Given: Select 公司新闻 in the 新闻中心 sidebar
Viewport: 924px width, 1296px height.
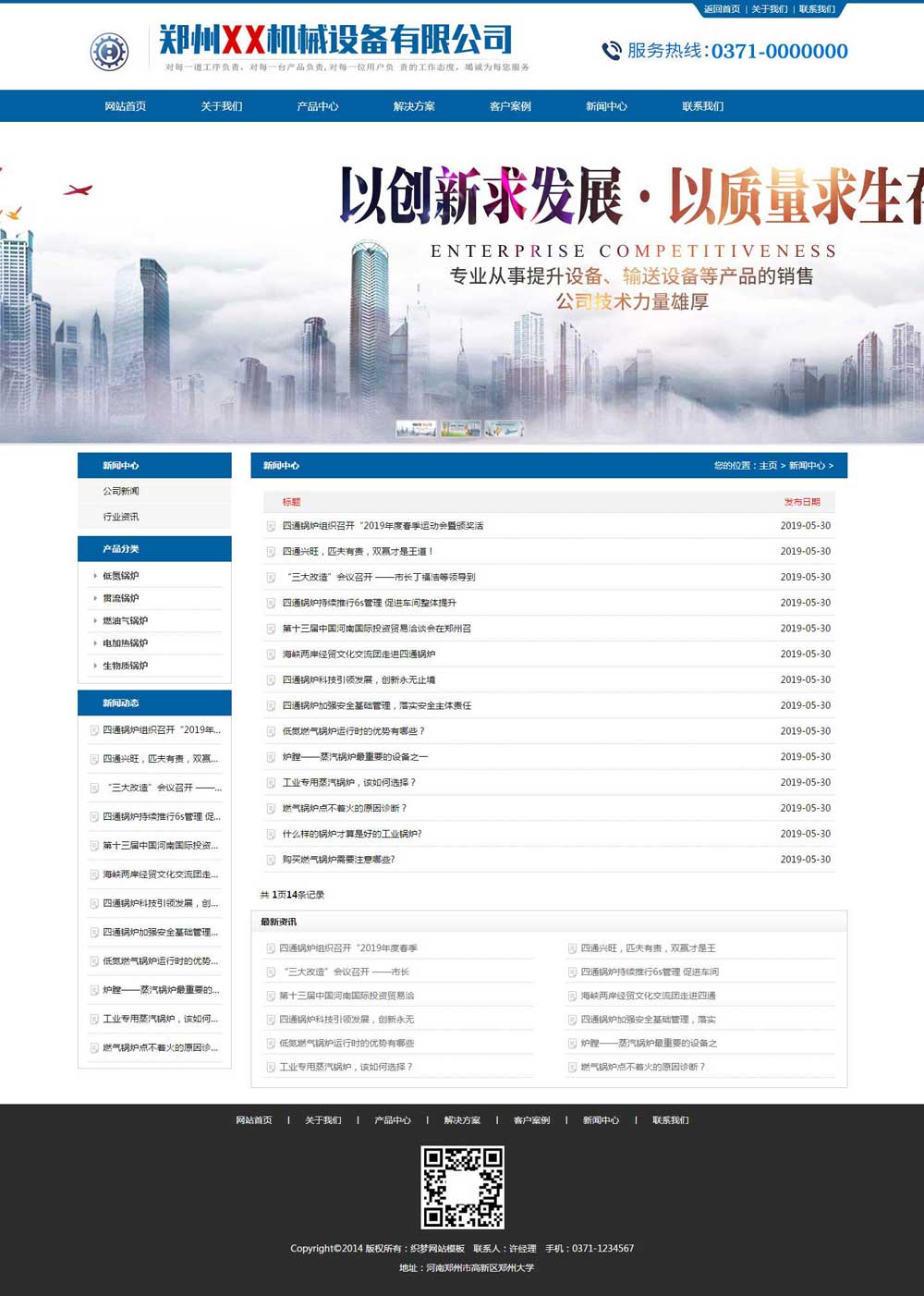Looking at the screenshot, I should tap(123, 492).
